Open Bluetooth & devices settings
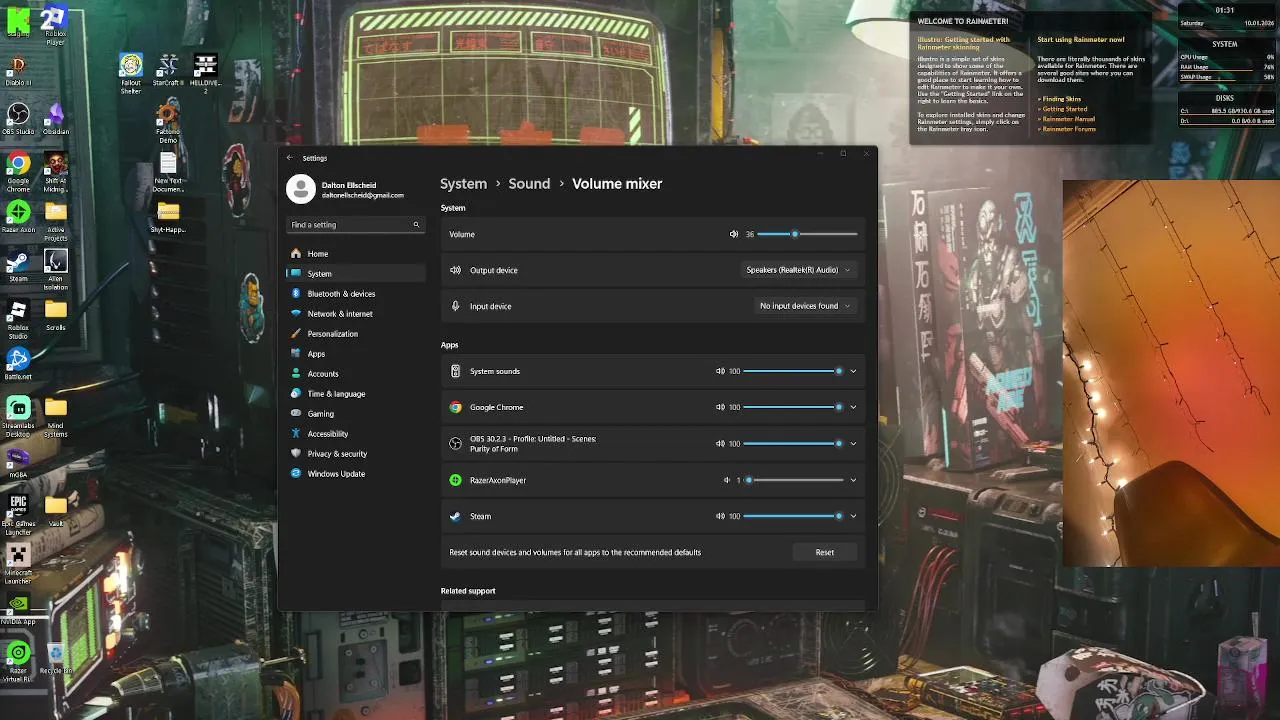This screenshot has height=720, width=1280. (358, 294)
